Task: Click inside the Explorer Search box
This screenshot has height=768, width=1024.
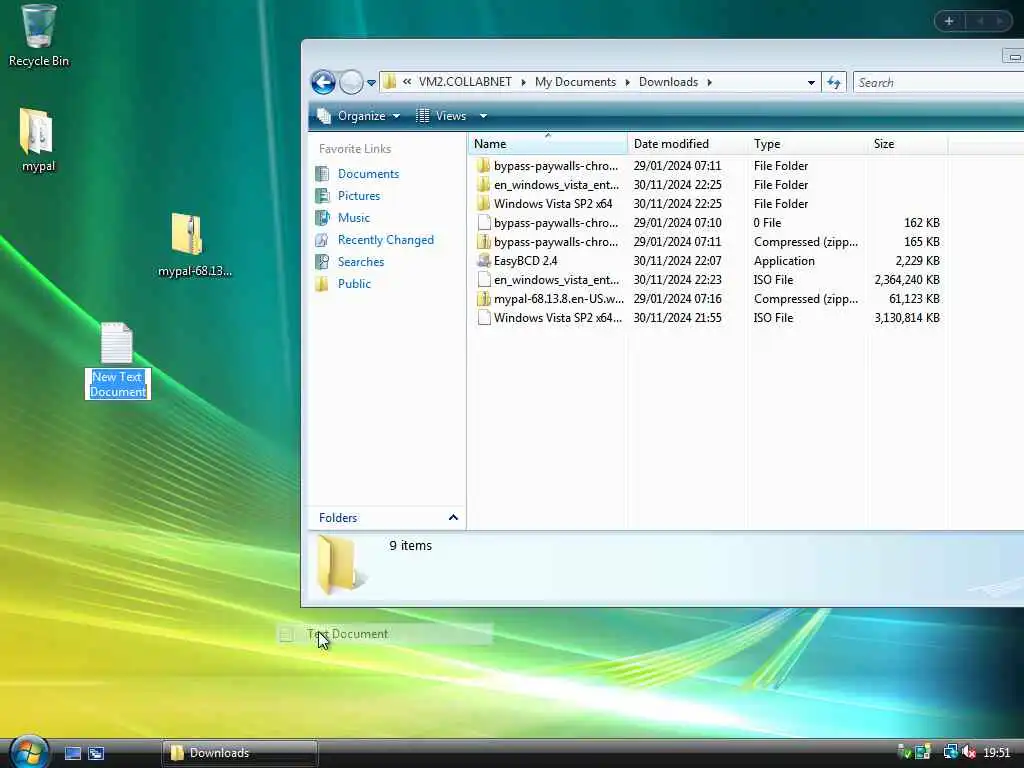Action: 938,82
